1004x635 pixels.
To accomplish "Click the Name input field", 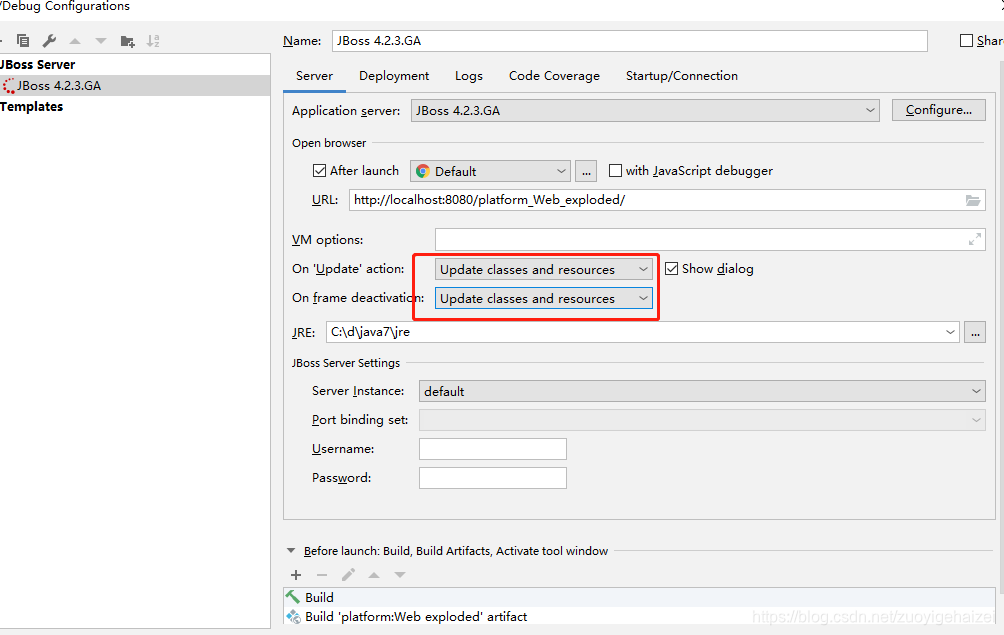I will coord(629,40).
